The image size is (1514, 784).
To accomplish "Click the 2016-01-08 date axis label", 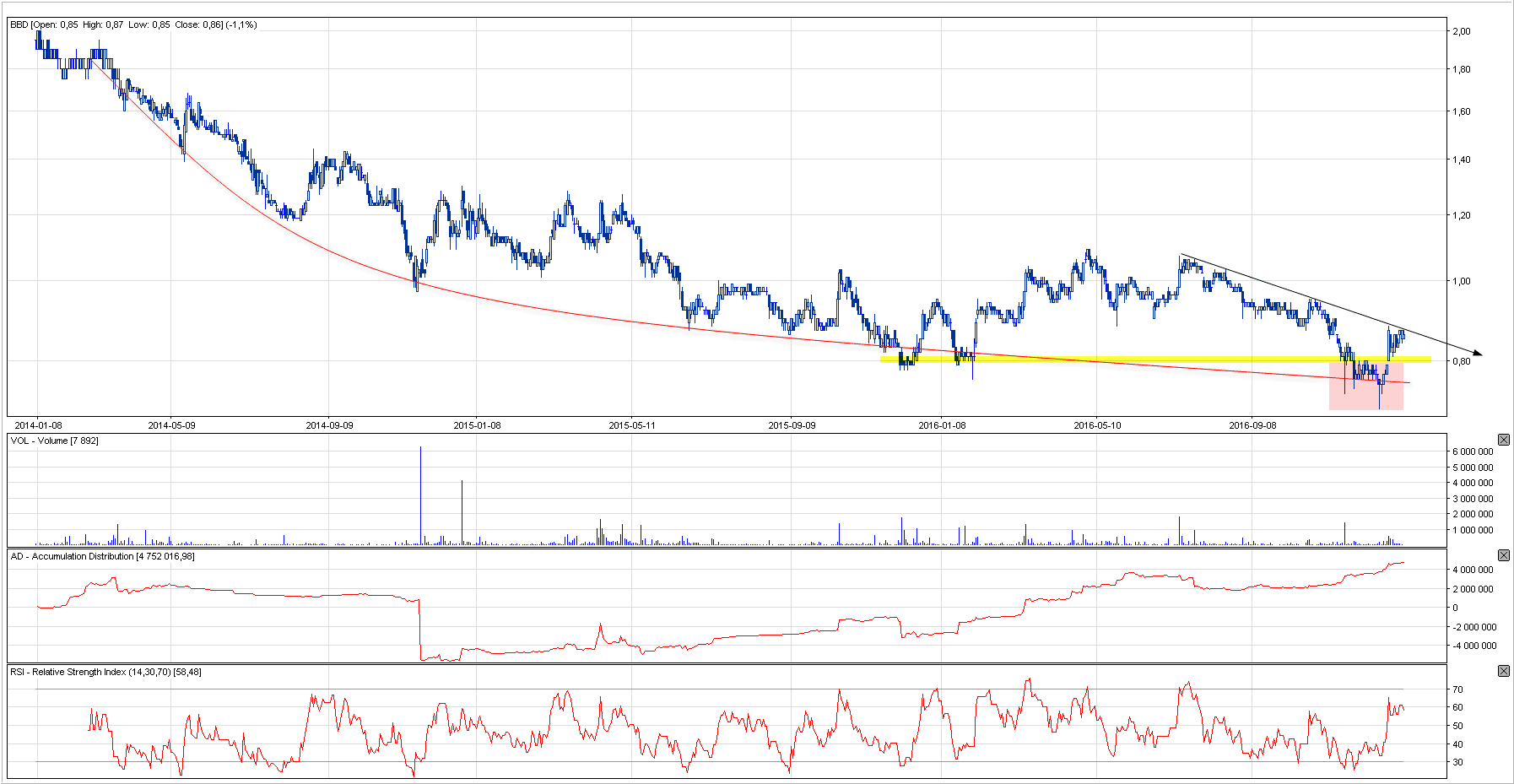I will pos(942,425).
